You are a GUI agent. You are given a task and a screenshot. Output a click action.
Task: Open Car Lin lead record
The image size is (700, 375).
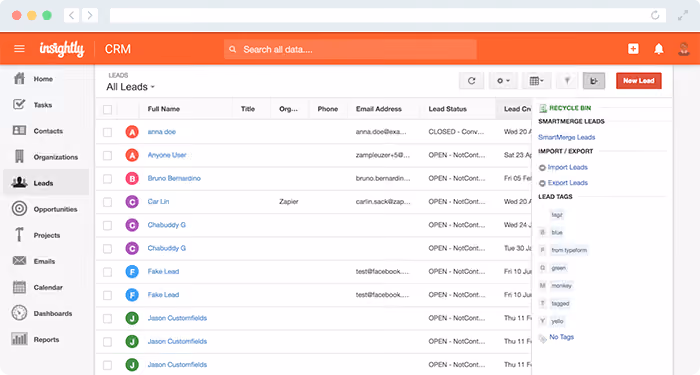158,201
